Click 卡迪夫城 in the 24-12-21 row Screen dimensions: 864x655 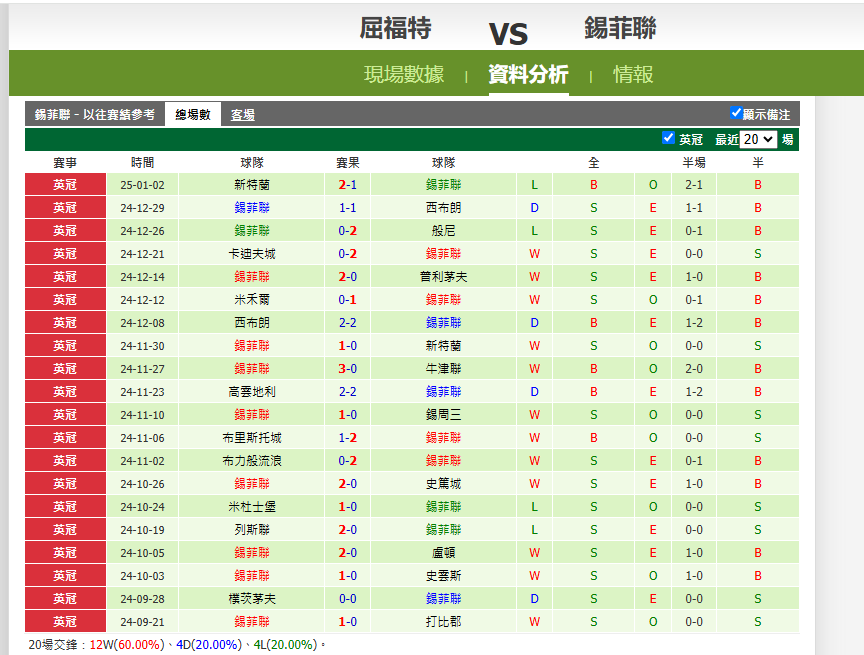(252, 254)
